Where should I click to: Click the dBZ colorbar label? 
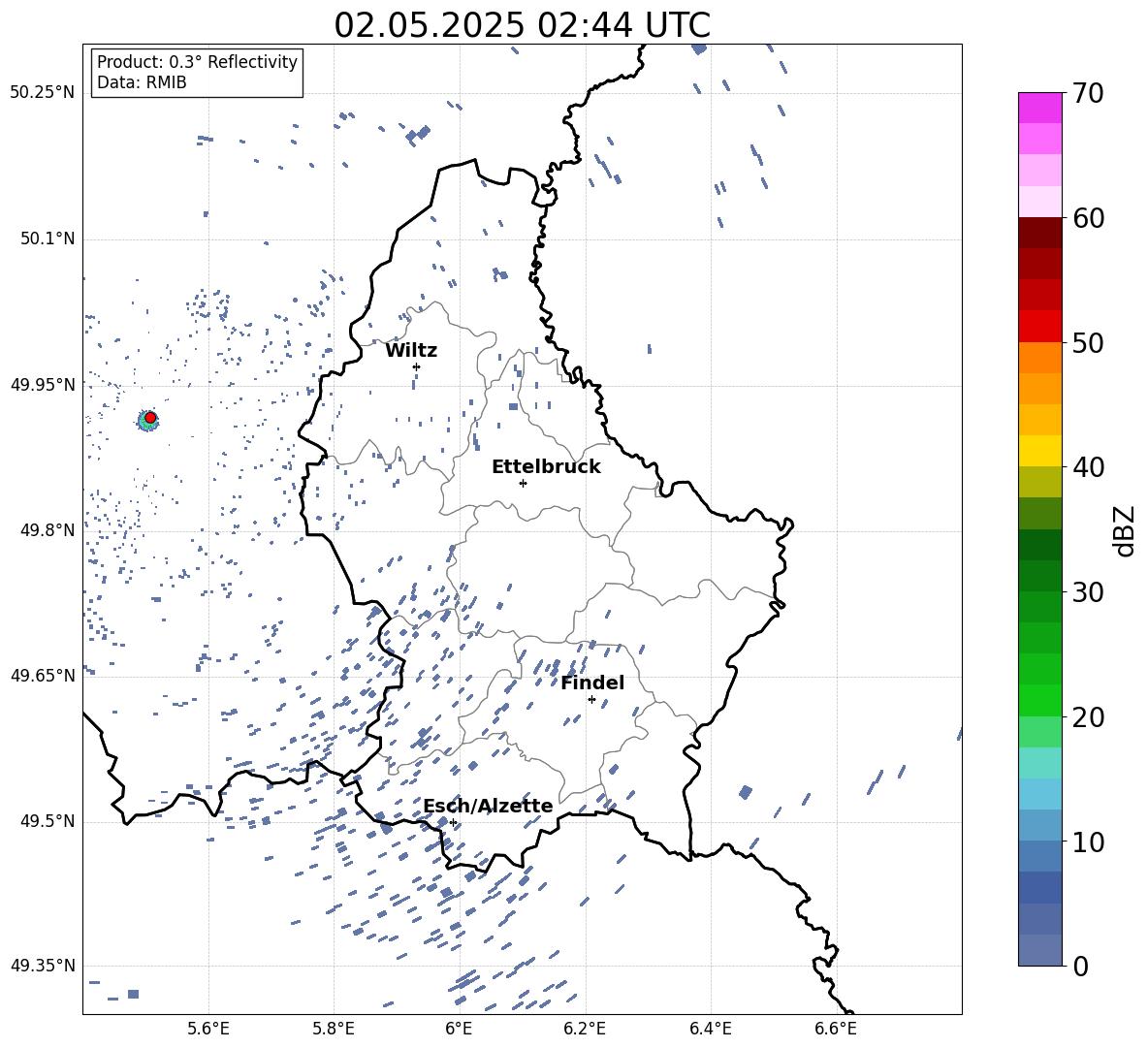click(1124, 530)
